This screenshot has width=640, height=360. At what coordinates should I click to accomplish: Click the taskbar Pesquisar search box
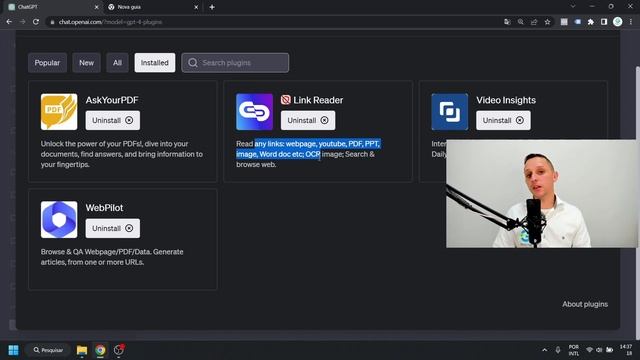tap(48, 350)
